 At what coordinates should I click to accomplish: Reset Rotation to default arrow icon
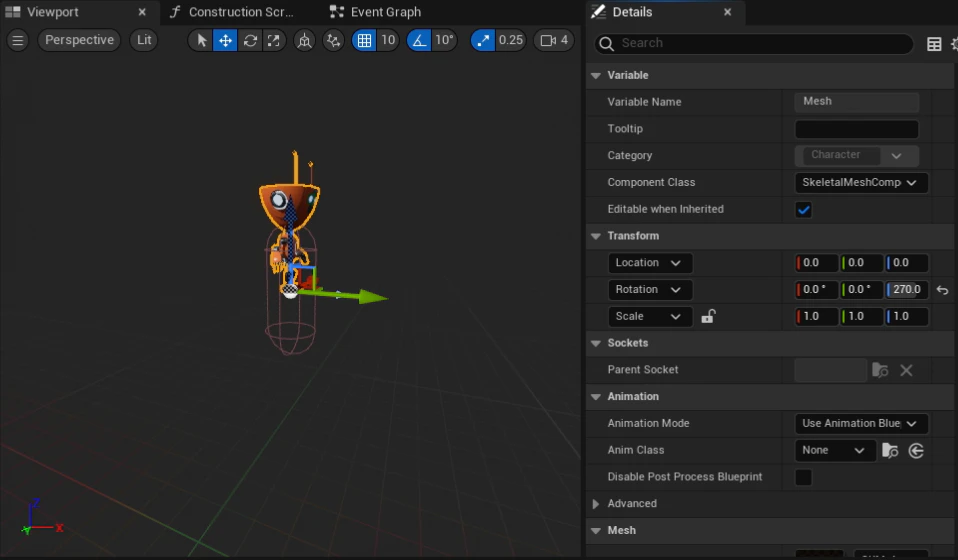942,290
